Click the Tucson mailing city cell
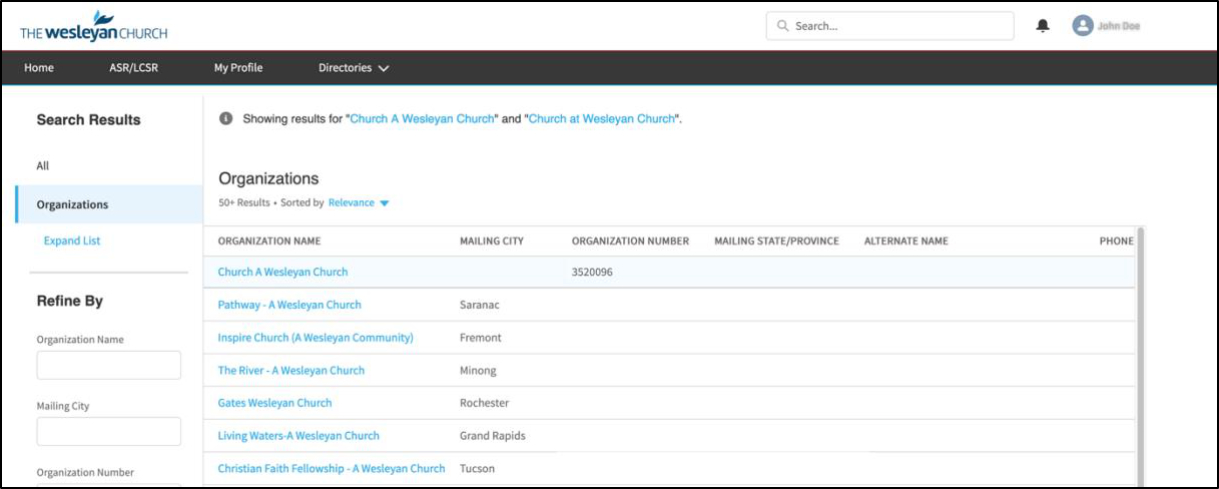 click(477, 468)
